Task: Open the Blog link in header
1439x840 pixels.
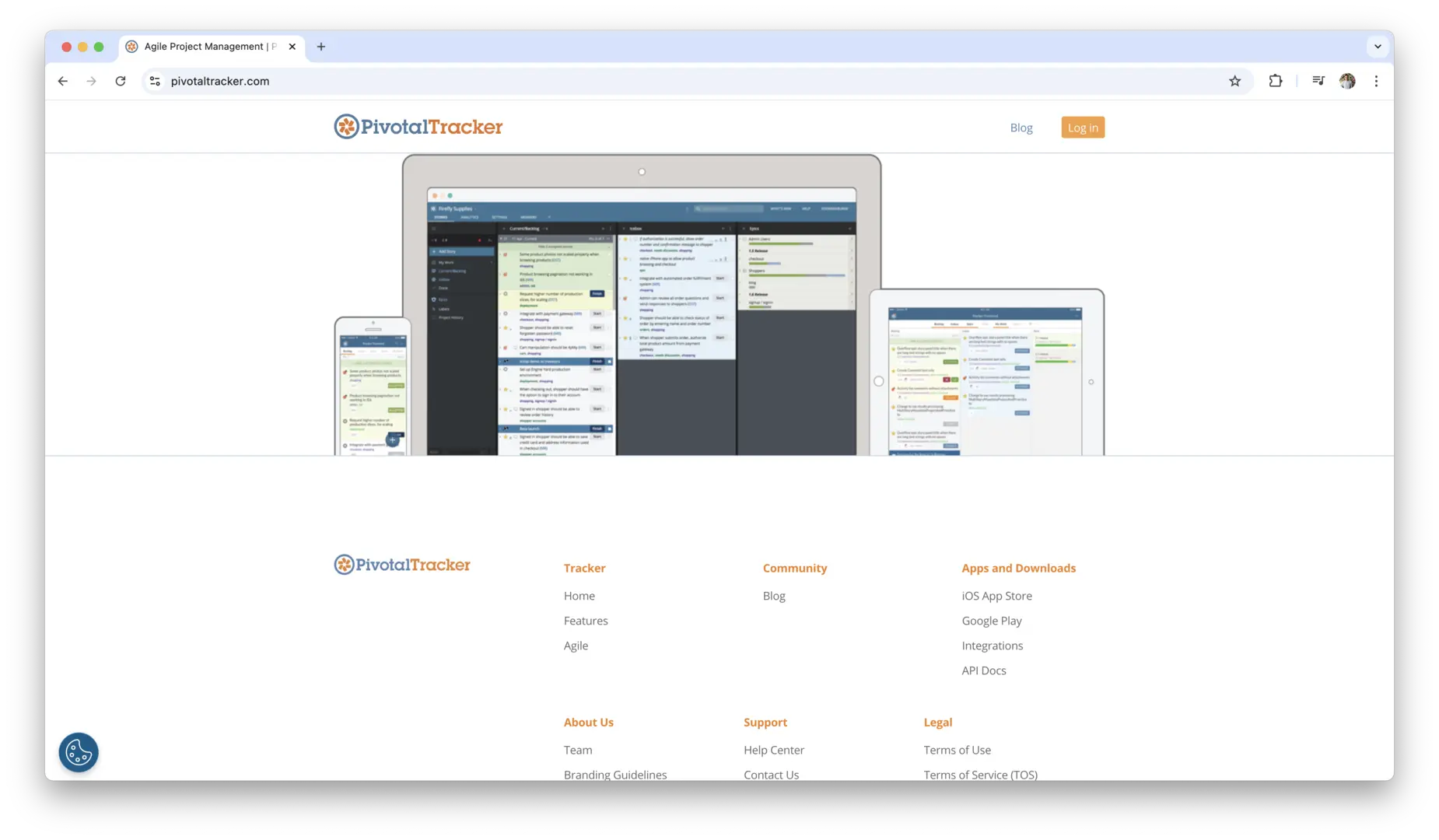Action: point(1021,128)
